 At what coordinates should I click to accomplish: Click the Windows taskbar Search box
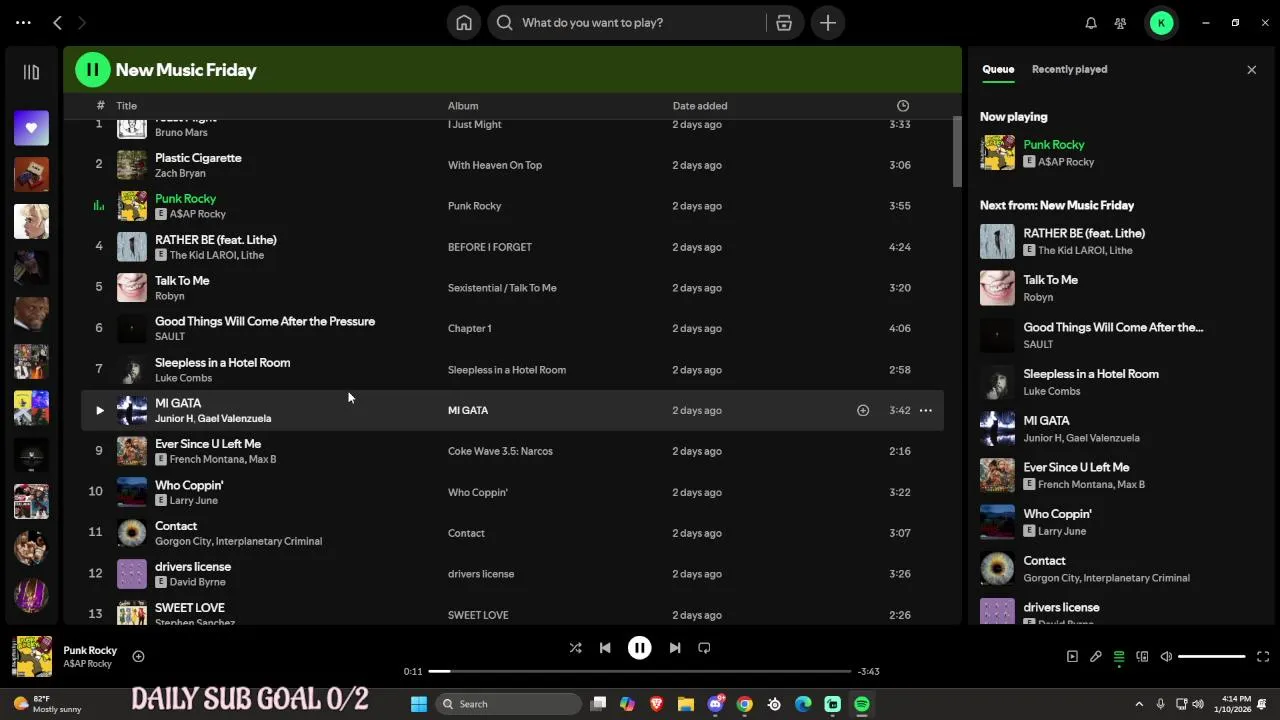[x=509, y=704]
